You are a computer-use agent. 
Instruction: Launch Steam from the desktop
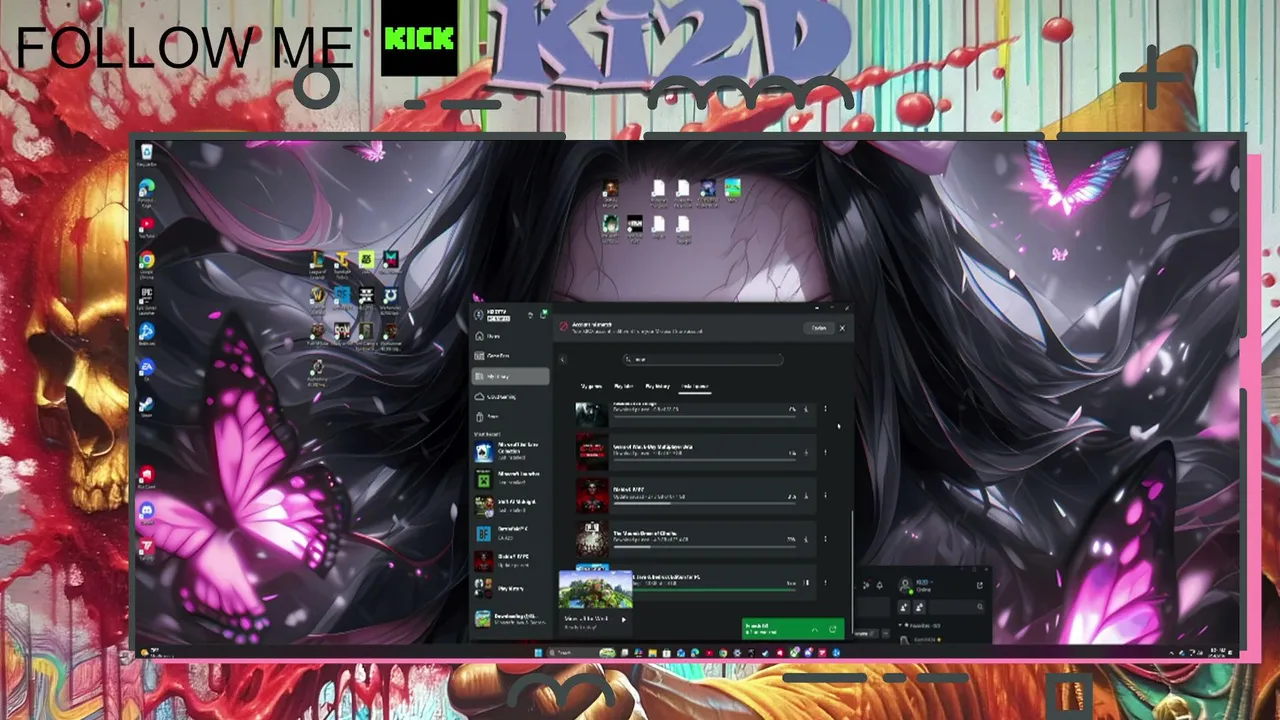pyautogui.click(x=147, y=406)
